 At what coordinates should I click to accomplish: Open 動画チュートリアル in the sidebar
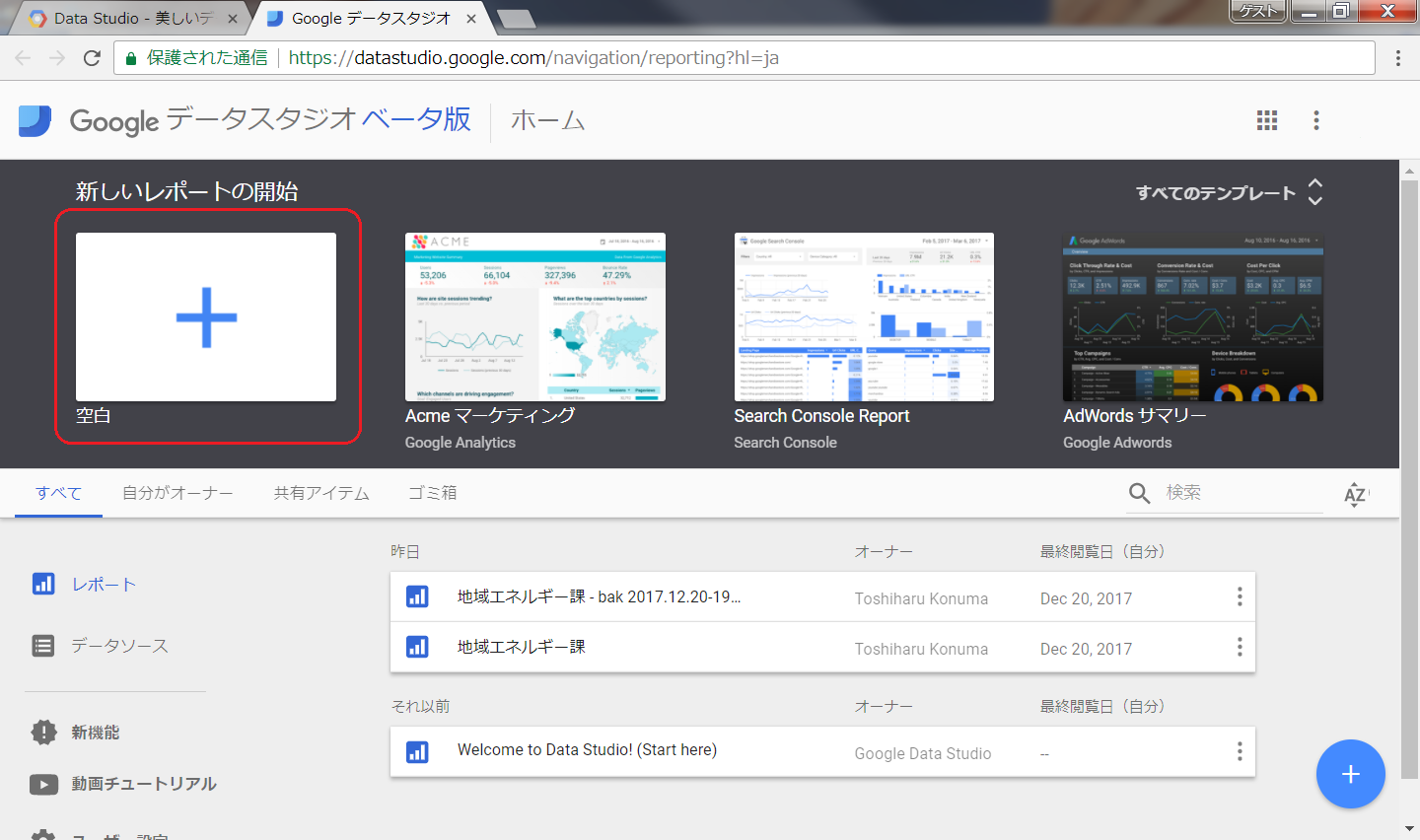coord(144,784)
